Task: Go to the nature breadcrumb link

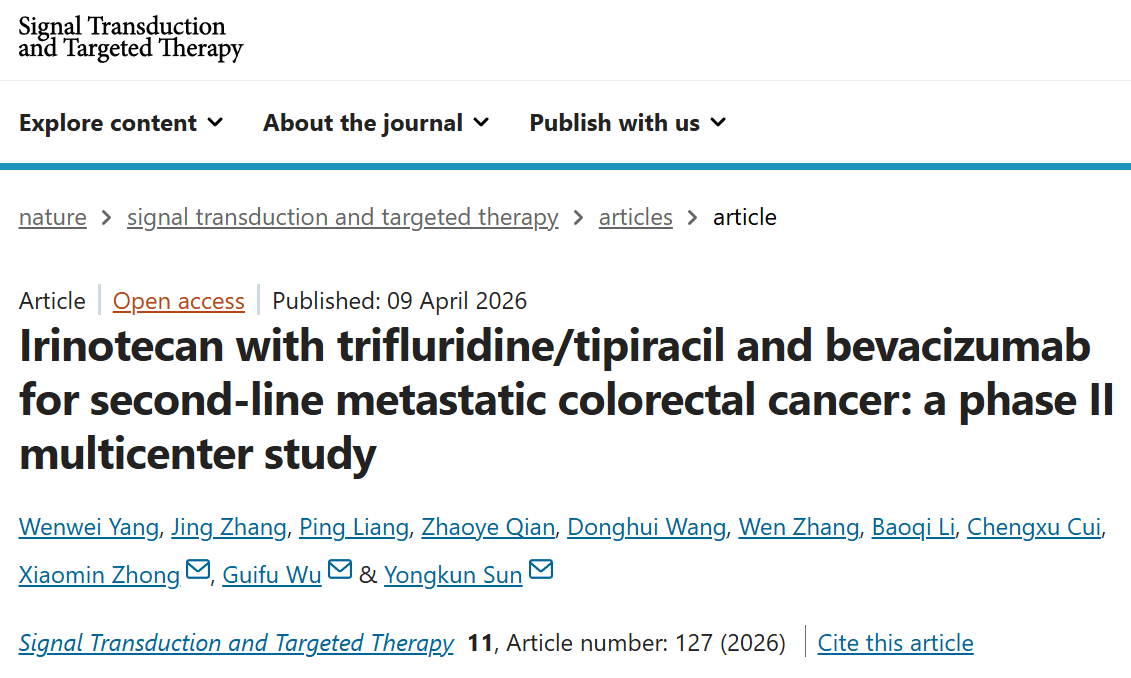Action: 52,217
